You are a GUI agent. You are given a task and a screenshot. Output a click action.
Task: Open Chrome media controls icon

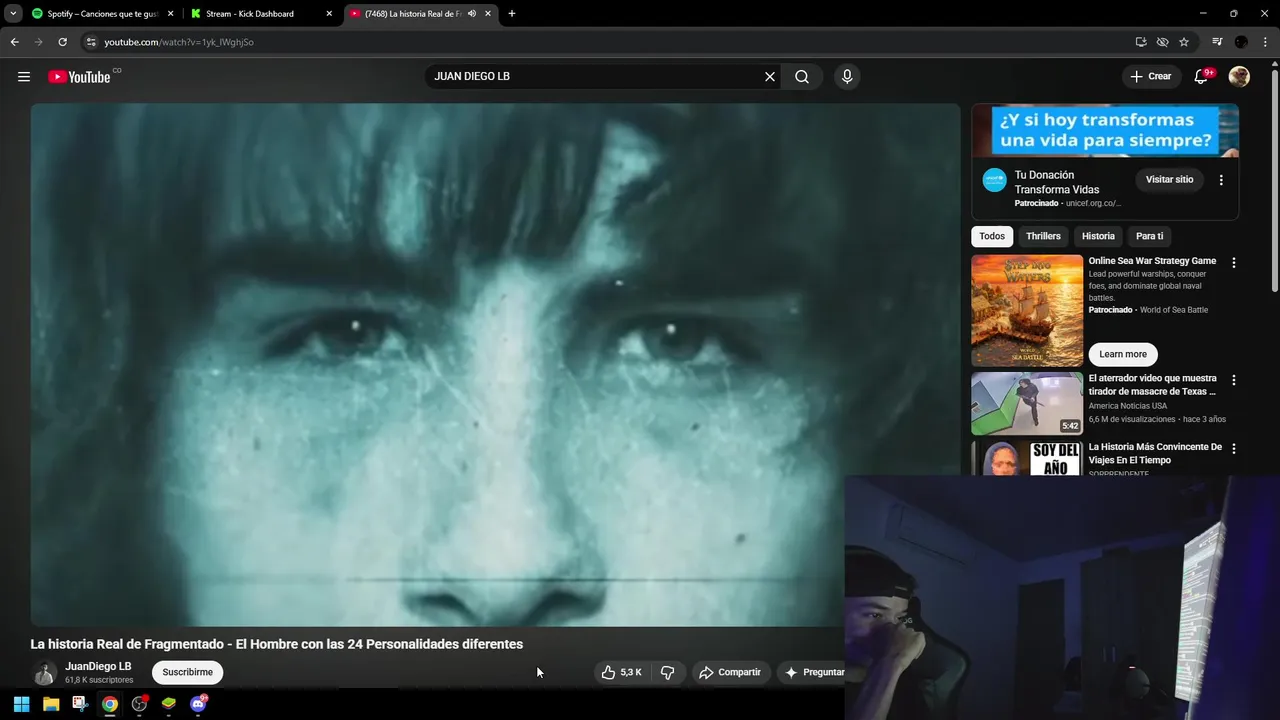pyautogui.click(x=1217, y=42)
